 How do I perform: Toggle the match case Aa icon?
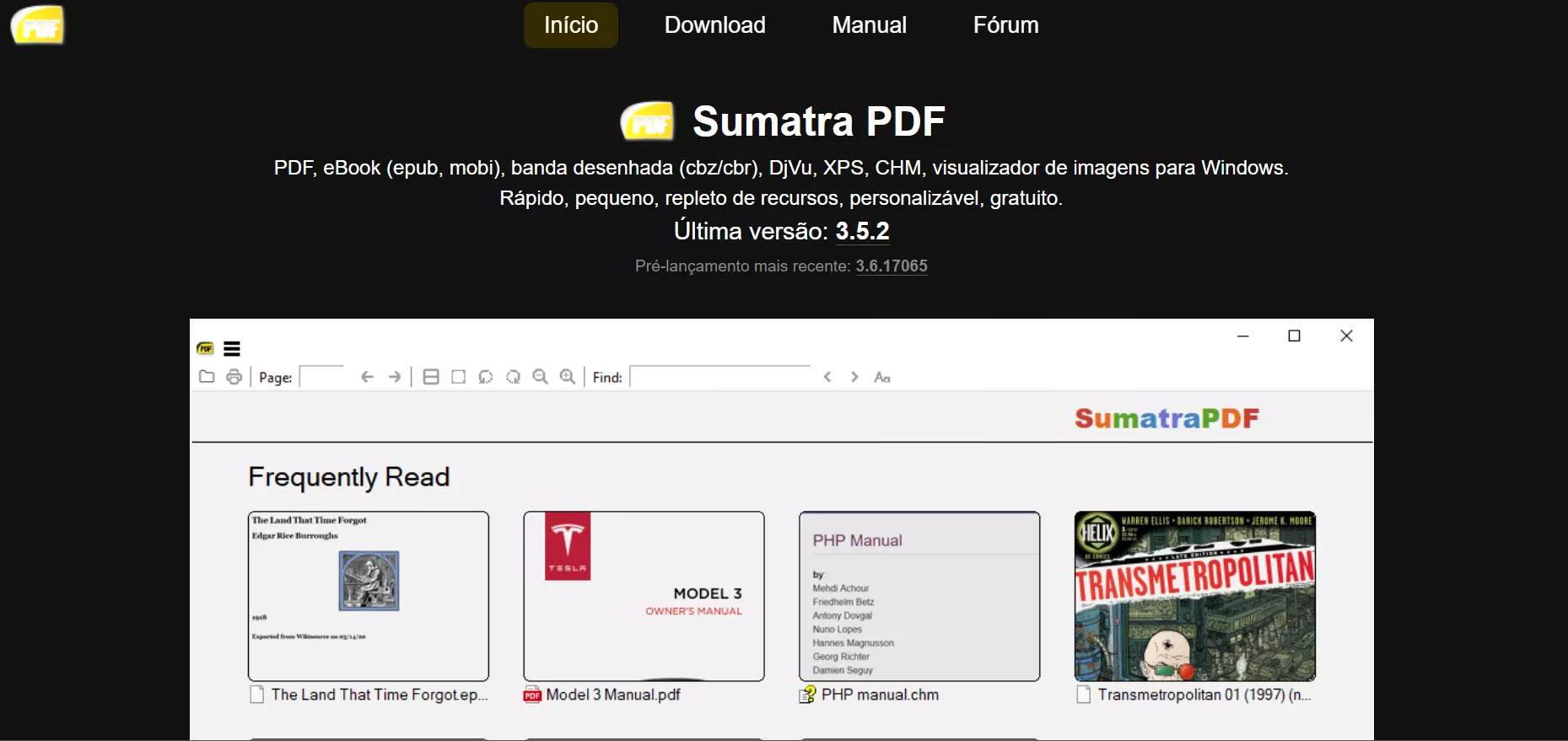(882, 377)
